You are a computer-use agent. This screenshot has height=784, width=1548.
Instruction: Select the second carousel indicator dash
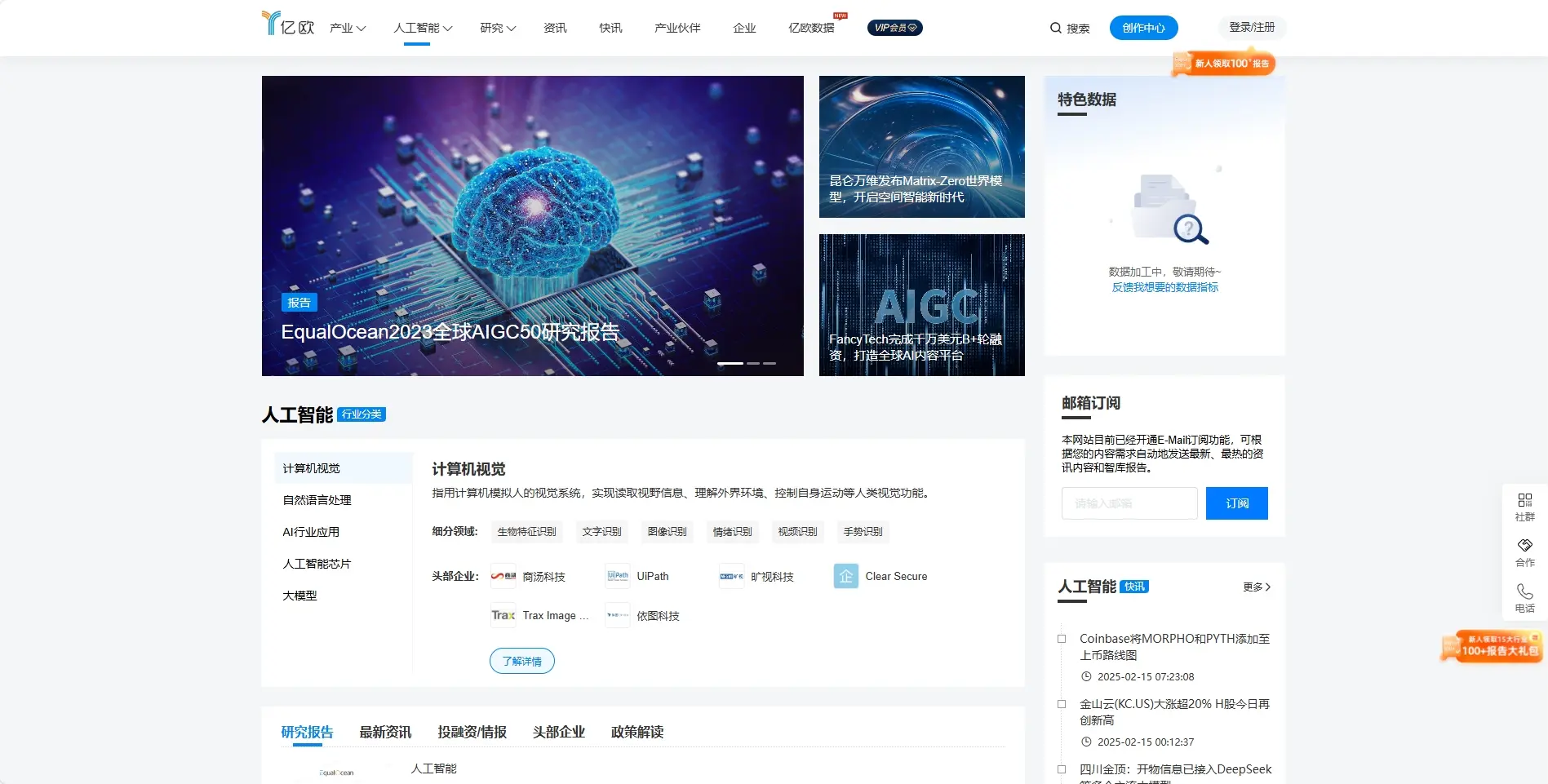pyautogui.click(x=753, y=363)
